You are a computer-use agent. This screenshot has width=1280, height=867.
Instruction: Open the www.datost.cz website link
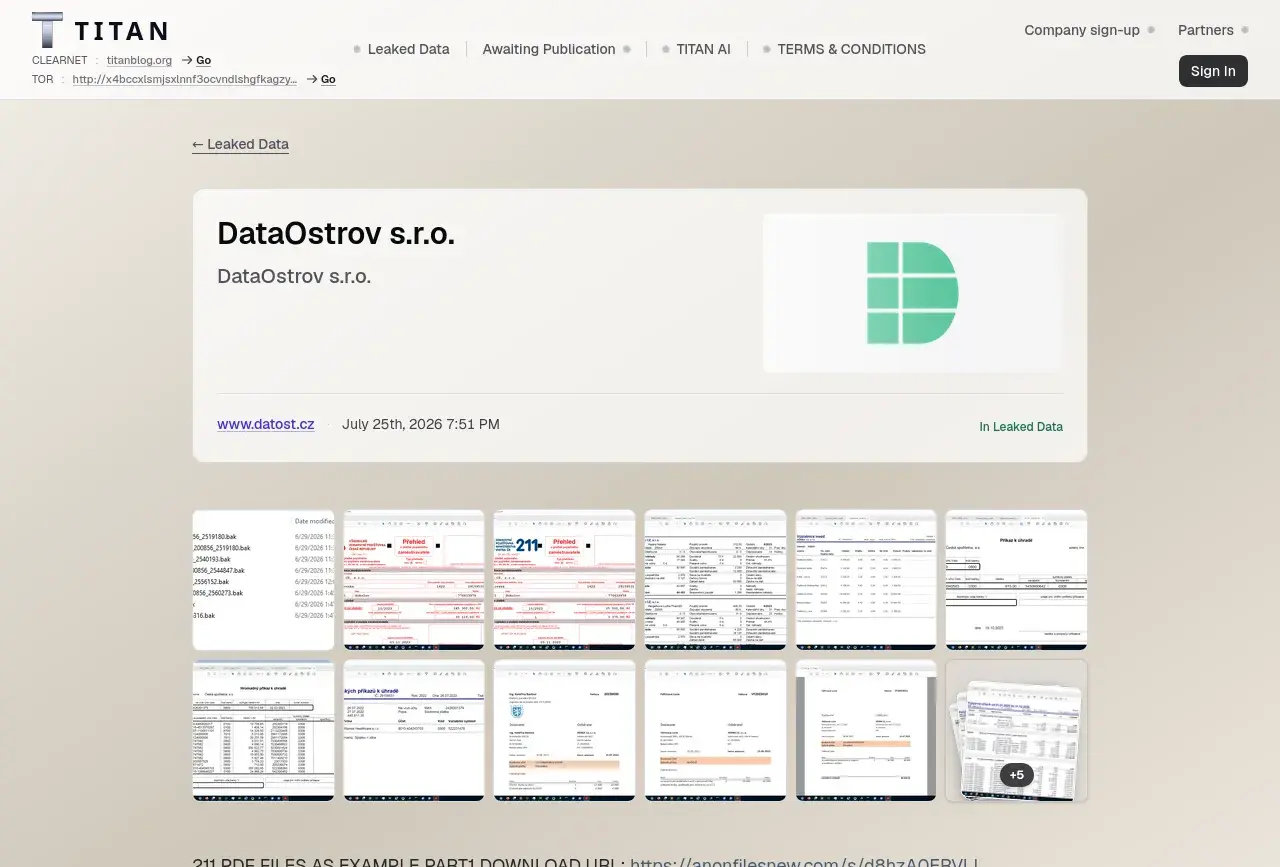[266, 424]
